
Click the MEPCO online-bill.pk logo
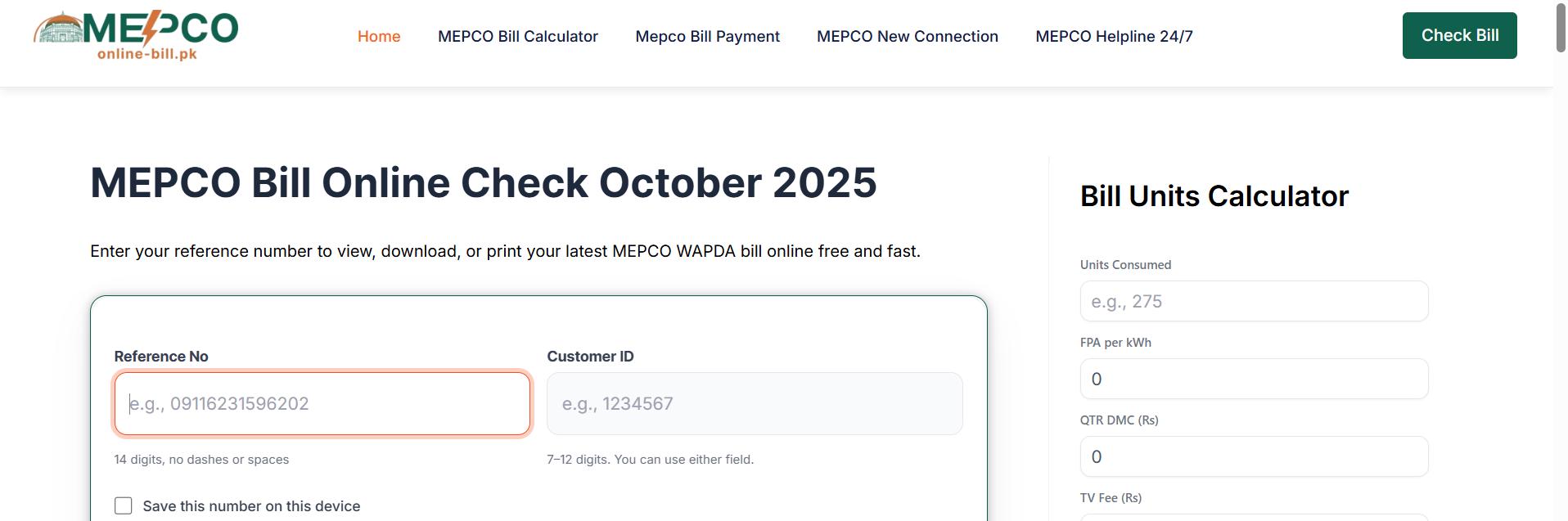(136, 36)
